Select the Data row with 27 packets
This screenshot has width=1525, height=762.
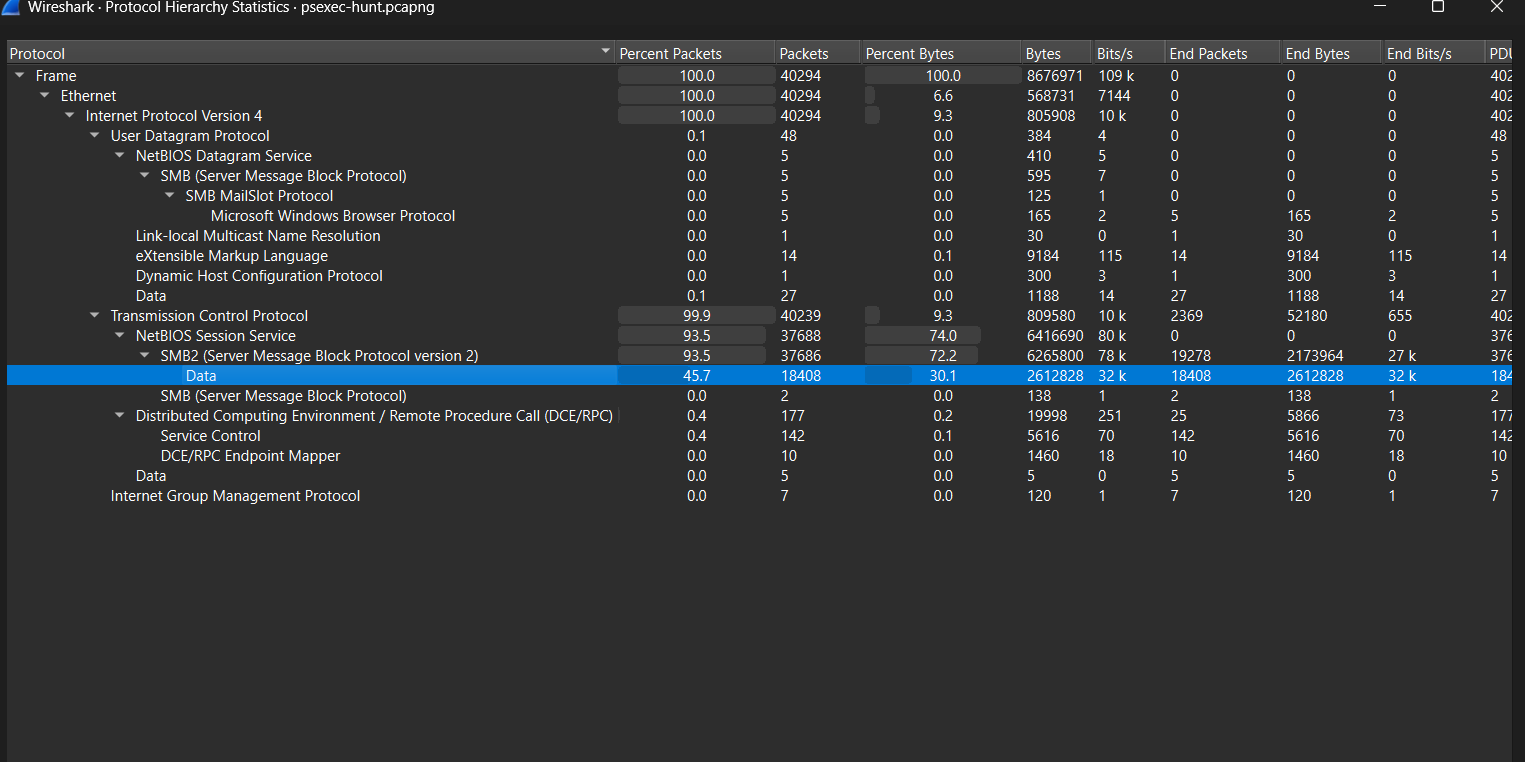point(760,296)
